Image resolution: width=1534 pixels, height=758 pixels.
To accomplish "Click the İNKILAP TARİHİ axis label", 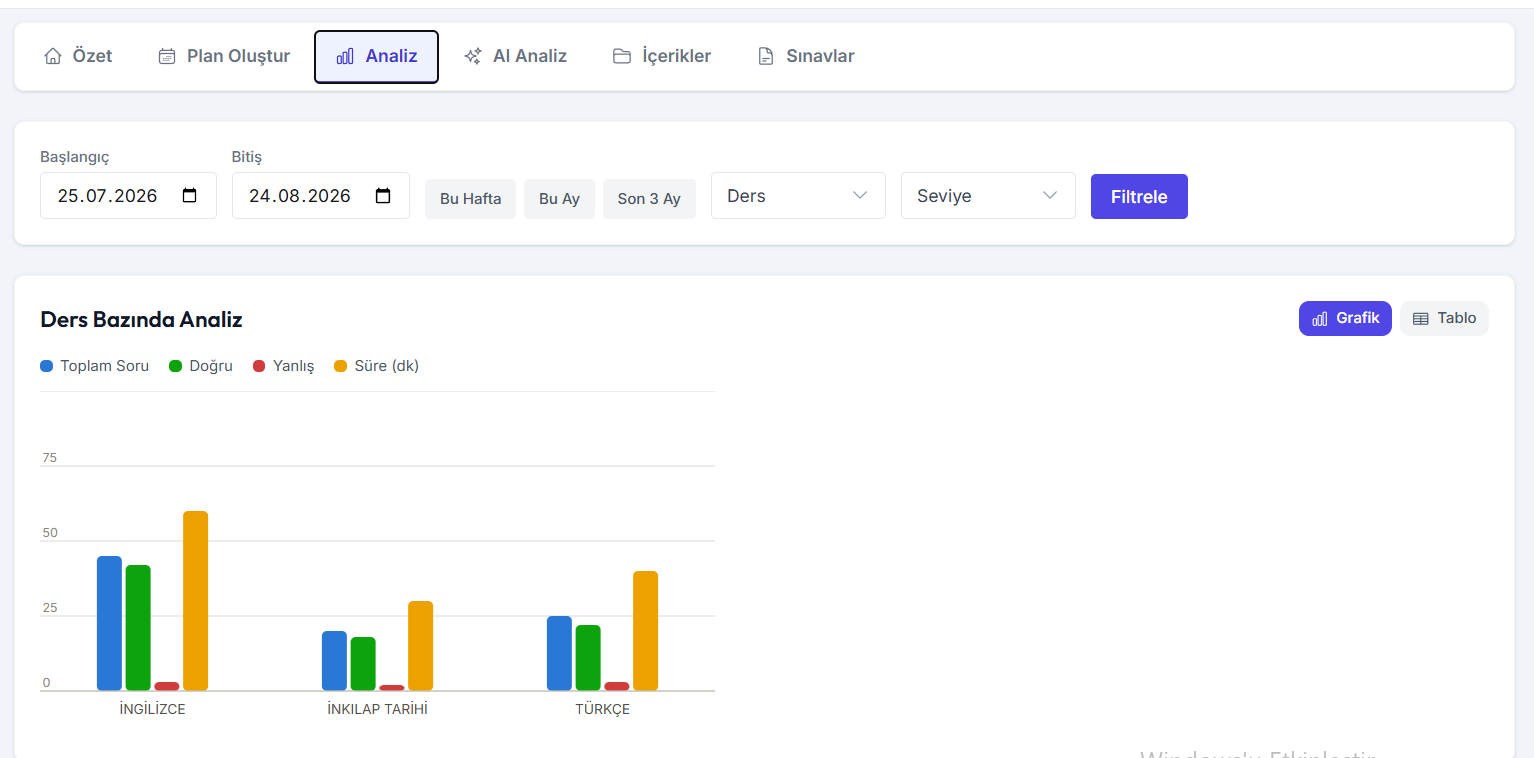I will (377, 709).
